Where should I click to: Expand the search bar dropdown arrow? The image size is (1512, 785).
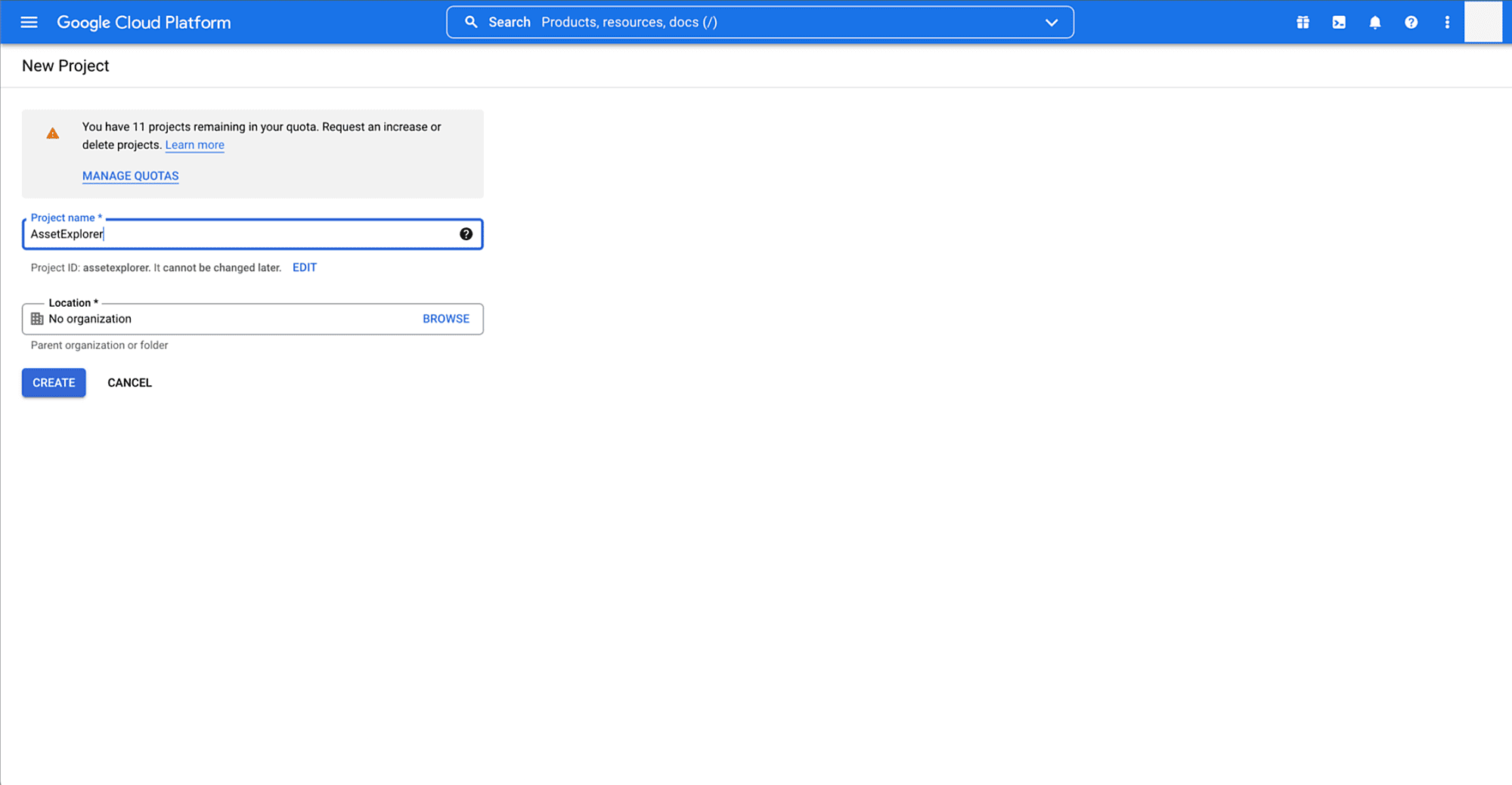click(1051, 23)
